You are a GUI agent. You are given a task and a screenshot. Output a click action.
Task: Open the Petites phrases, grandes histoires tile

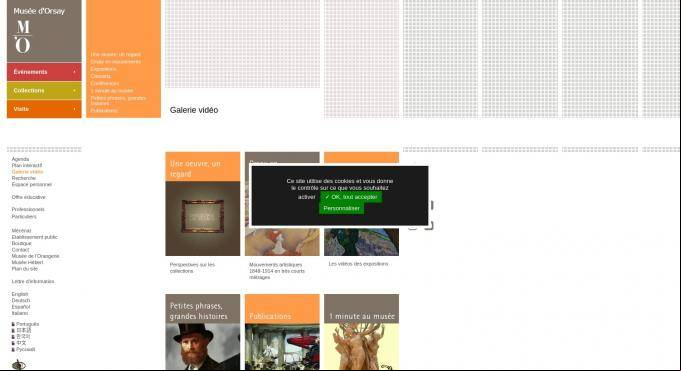tap(202, 332)
